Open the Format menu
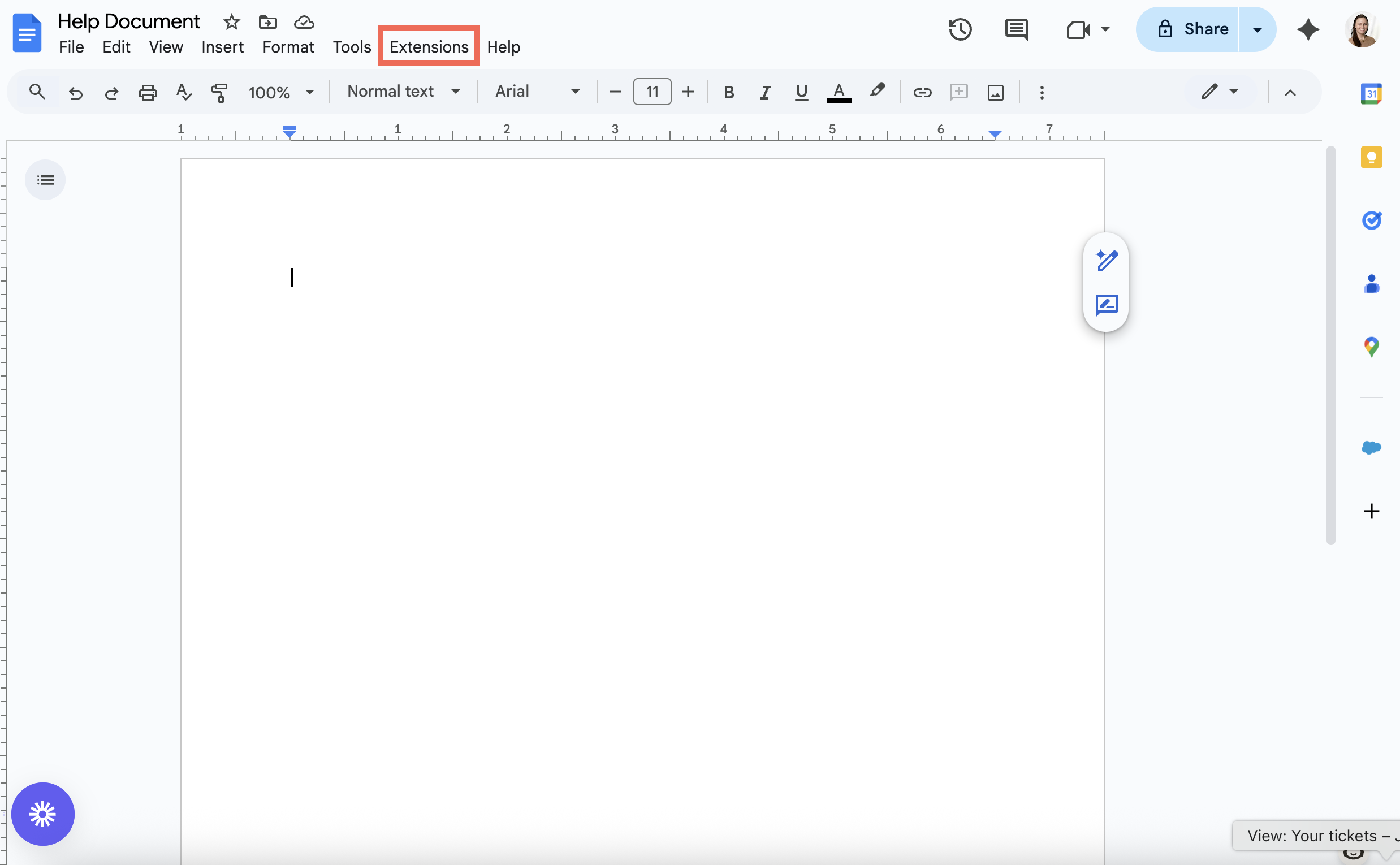The height and width of the screenshot is (865, 1400). pyautogui.click(x=288, y=46)
